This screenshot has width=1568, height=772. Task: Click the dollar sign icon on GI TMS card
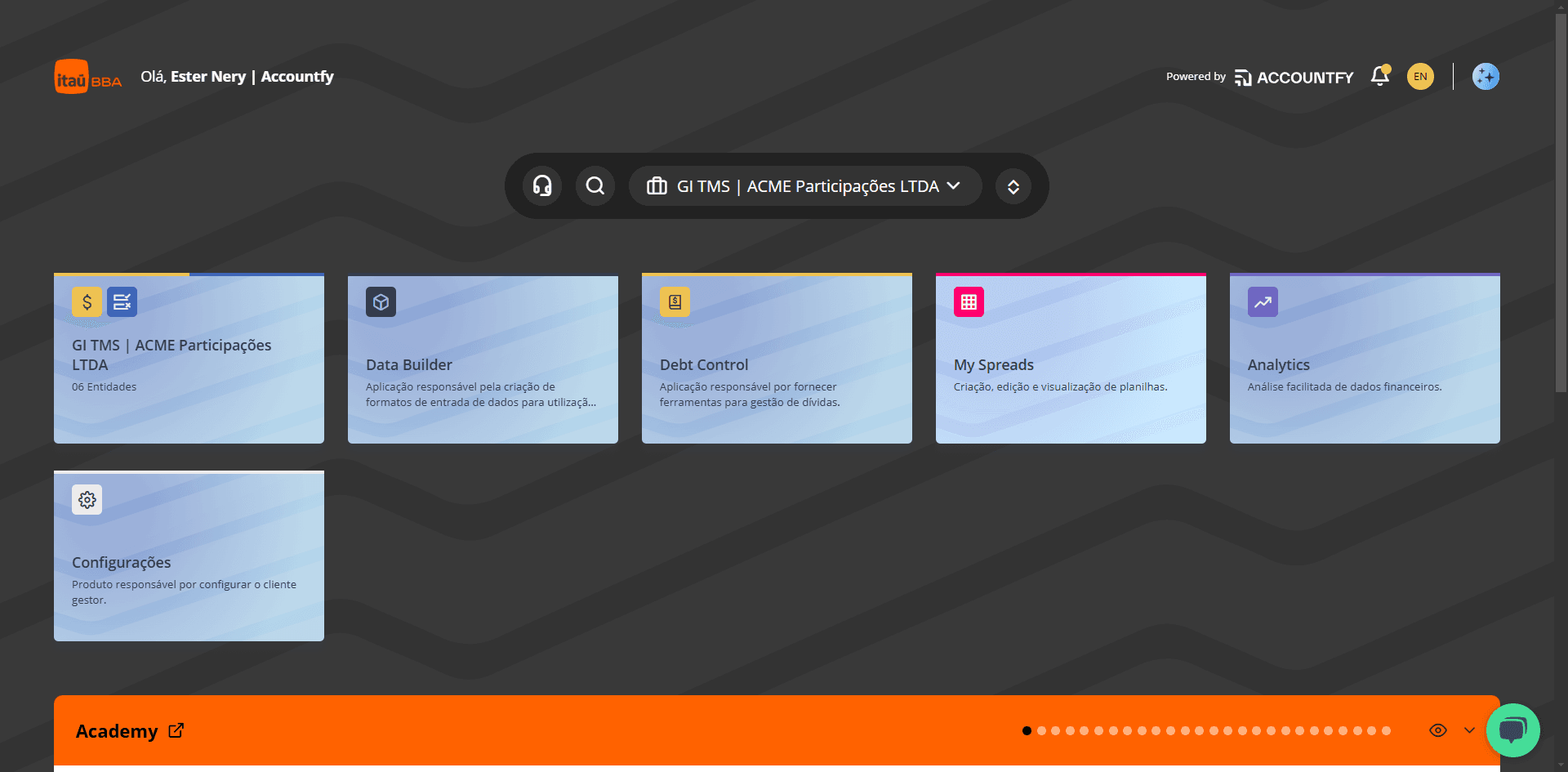[87, 302]
